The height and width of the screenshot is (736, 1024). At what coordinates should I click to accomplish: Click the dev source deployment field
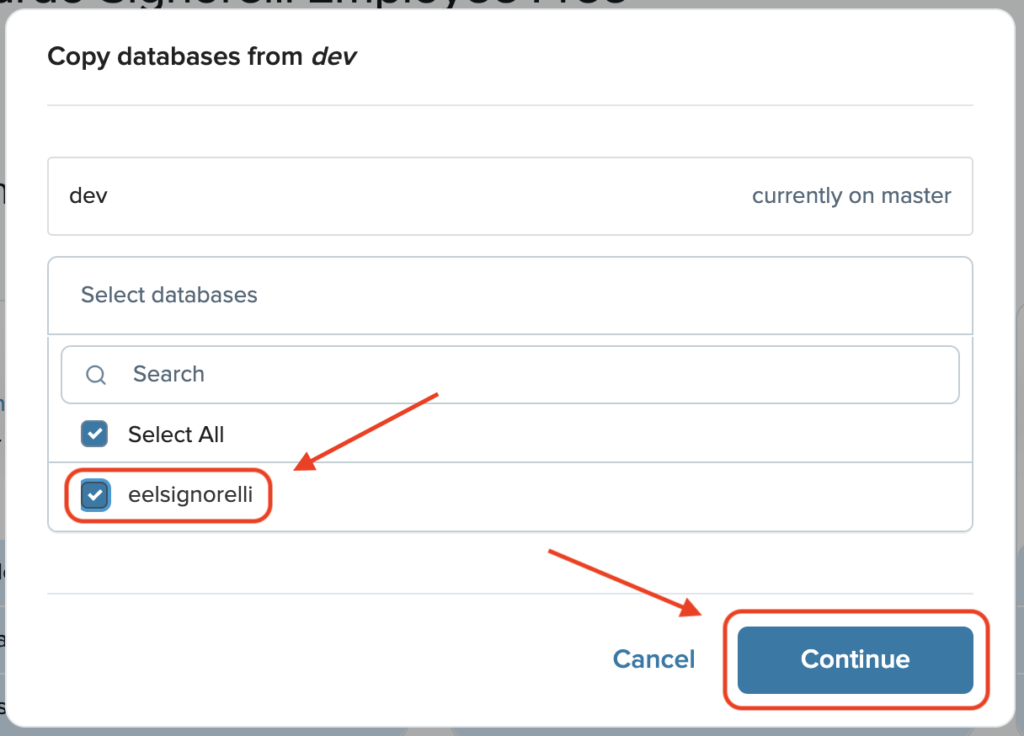(x=510, y=196)
